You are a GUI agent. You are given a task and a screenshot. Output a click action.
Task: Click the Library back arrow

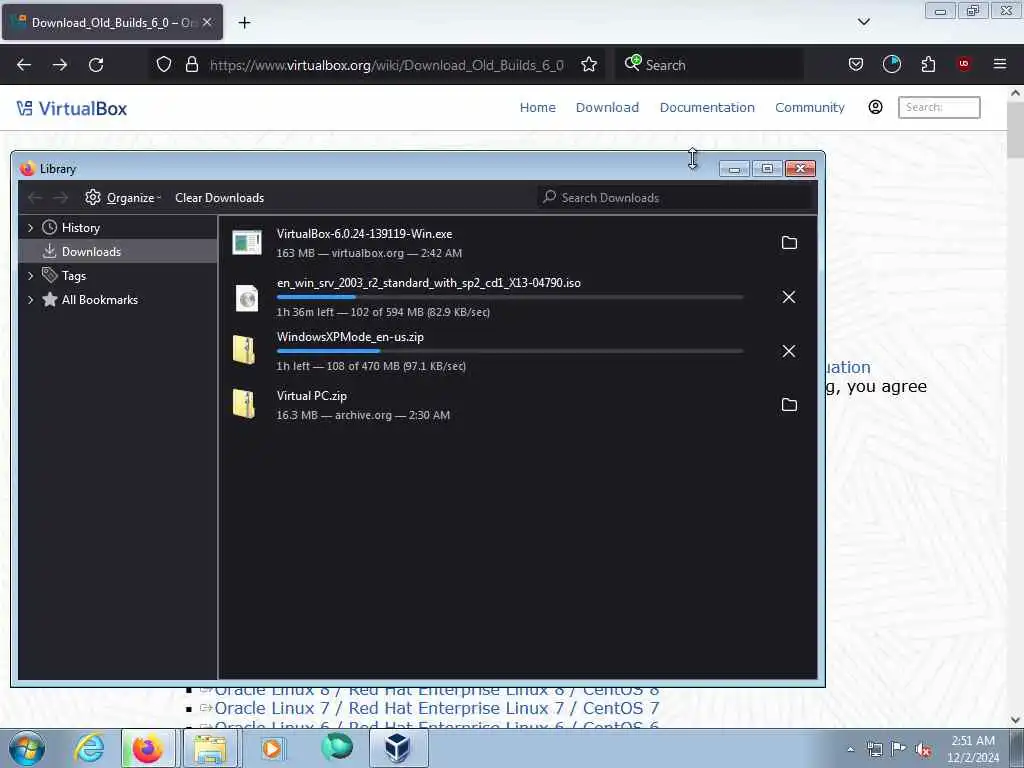click(x=35, y=197)
